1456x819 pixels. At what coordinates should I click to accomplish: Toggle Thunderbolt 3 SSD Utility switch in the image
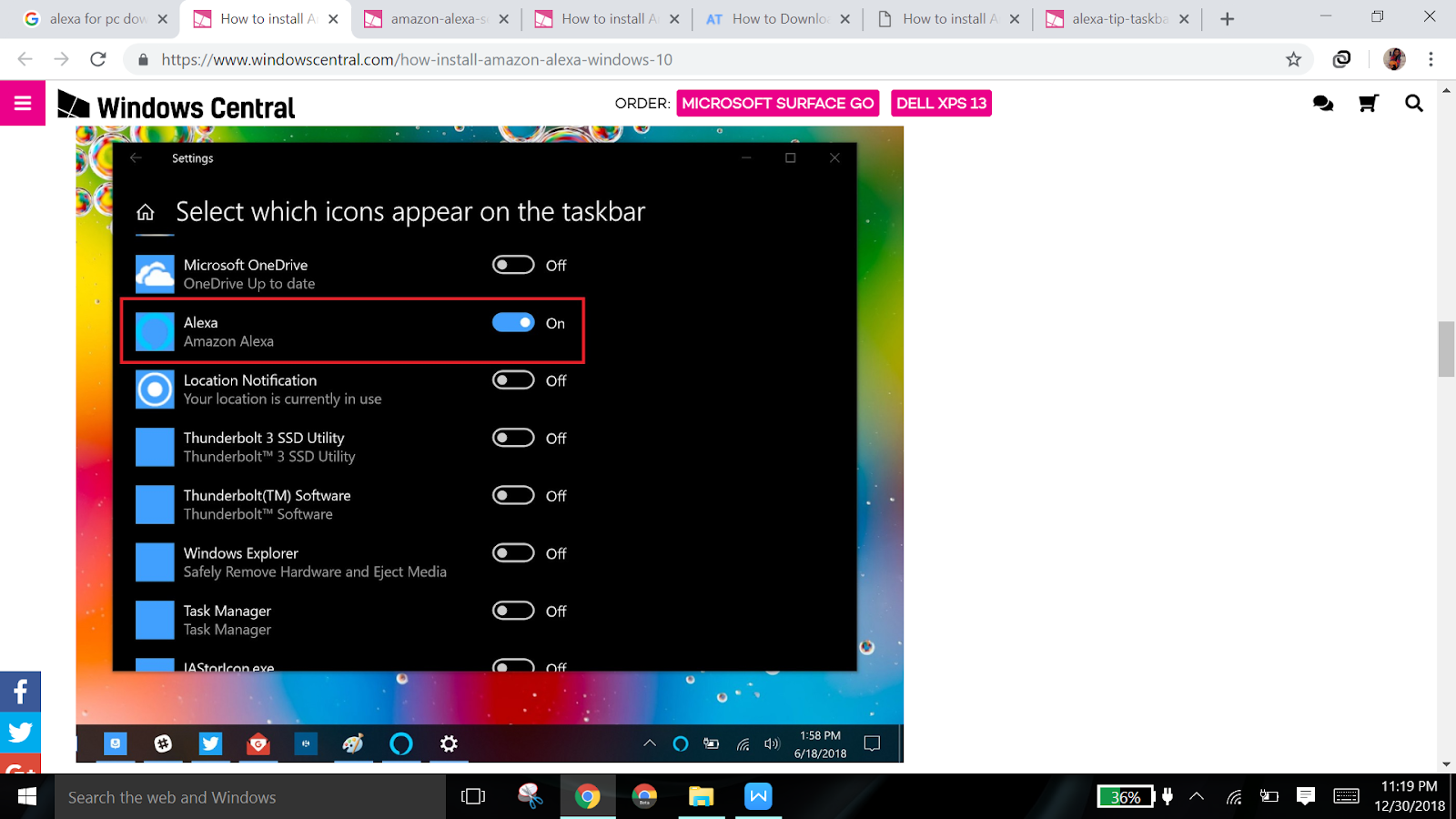coord(513,438)
